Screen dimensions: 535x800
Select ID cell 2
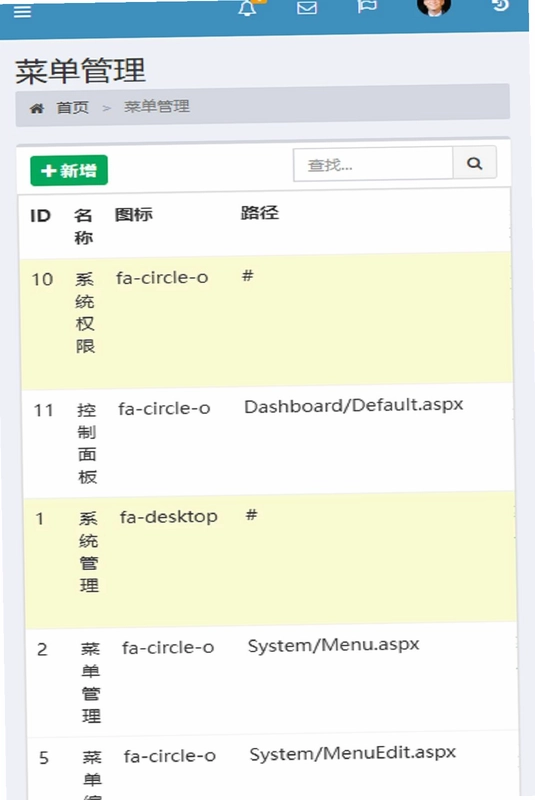point(42,649)
